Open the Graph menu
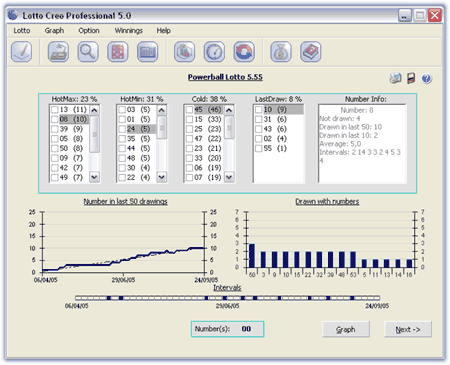Image resolution: width=450 pixels, height=365 pixels. (x=54, y=31)
